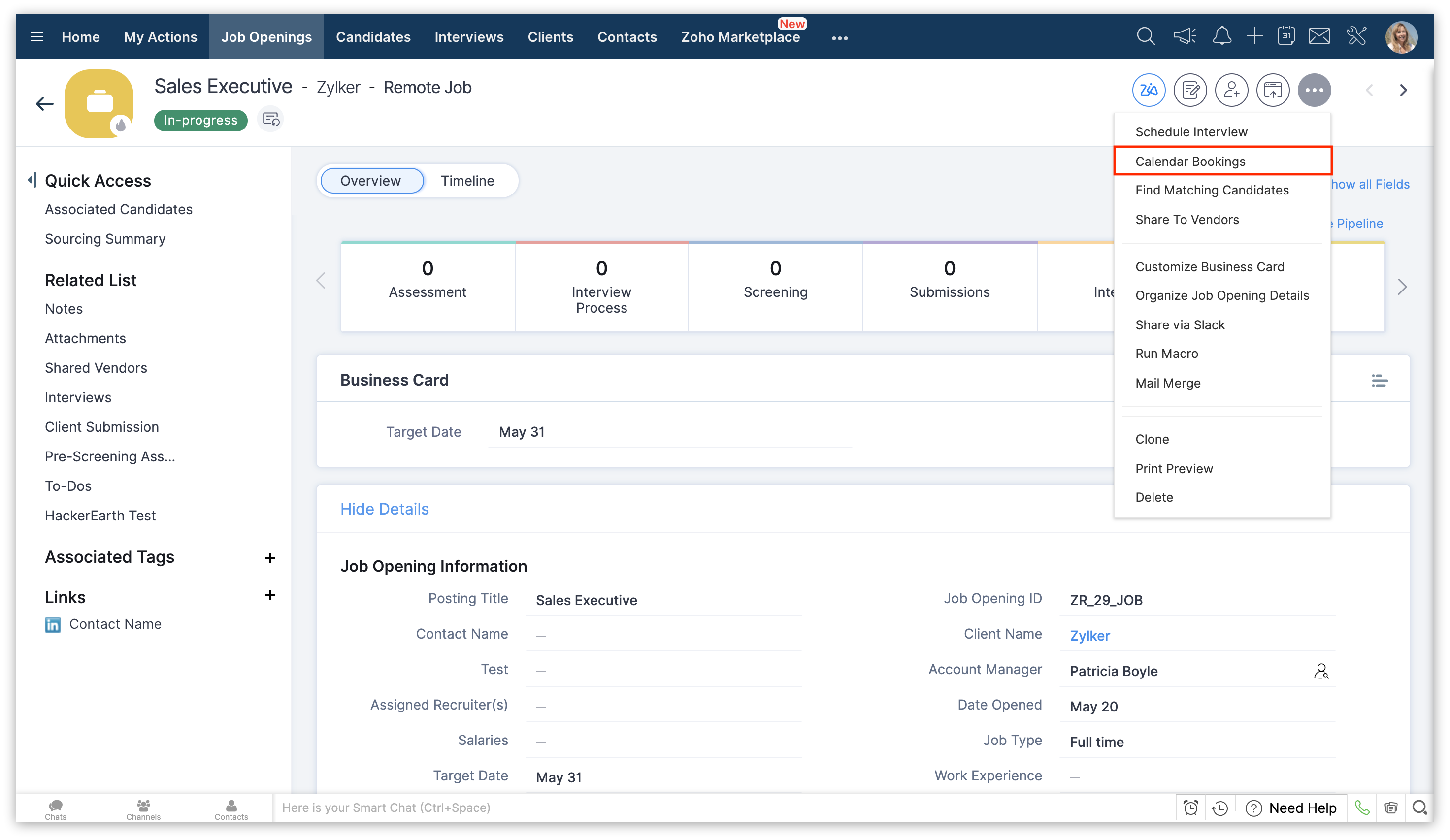This screenshot has height=840, width=1450.
Task: Choose Calendar Bookings from menu
Action: [1223, 161]
